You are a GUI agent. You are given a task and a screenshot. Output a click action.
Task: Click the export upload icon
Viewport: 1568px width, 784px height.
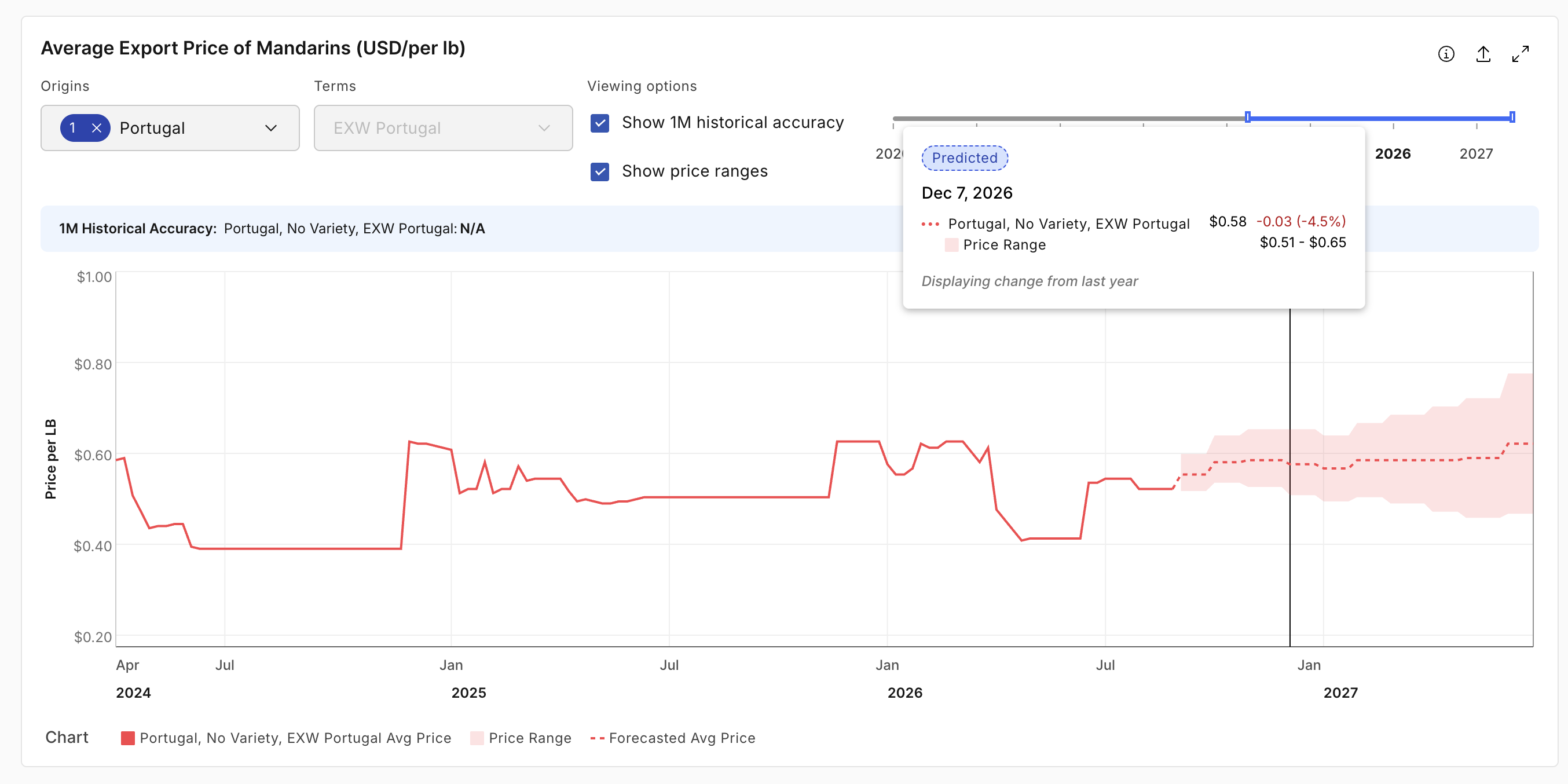point(1483,54)
